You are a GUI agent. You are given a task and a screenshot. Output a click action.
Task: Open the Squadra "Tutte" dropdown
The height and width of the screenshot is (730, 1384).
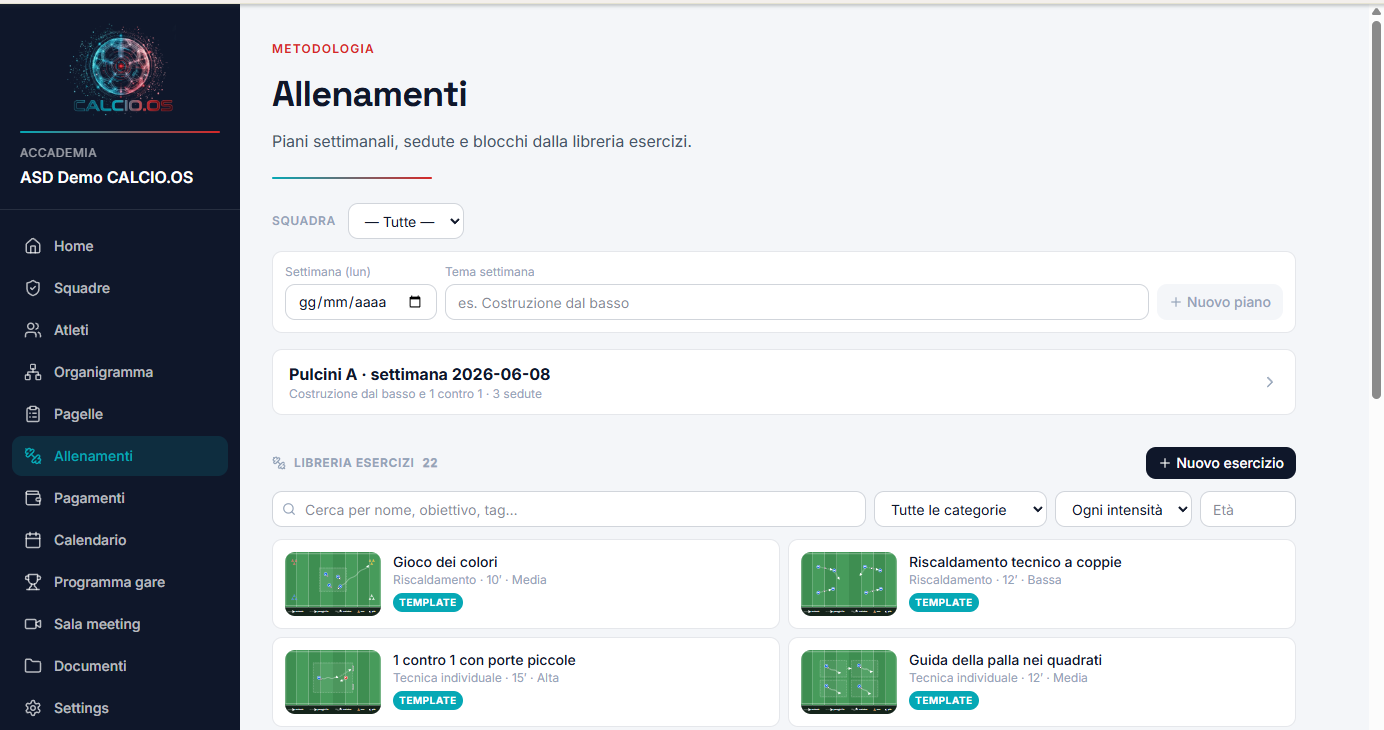click(406, 221)
